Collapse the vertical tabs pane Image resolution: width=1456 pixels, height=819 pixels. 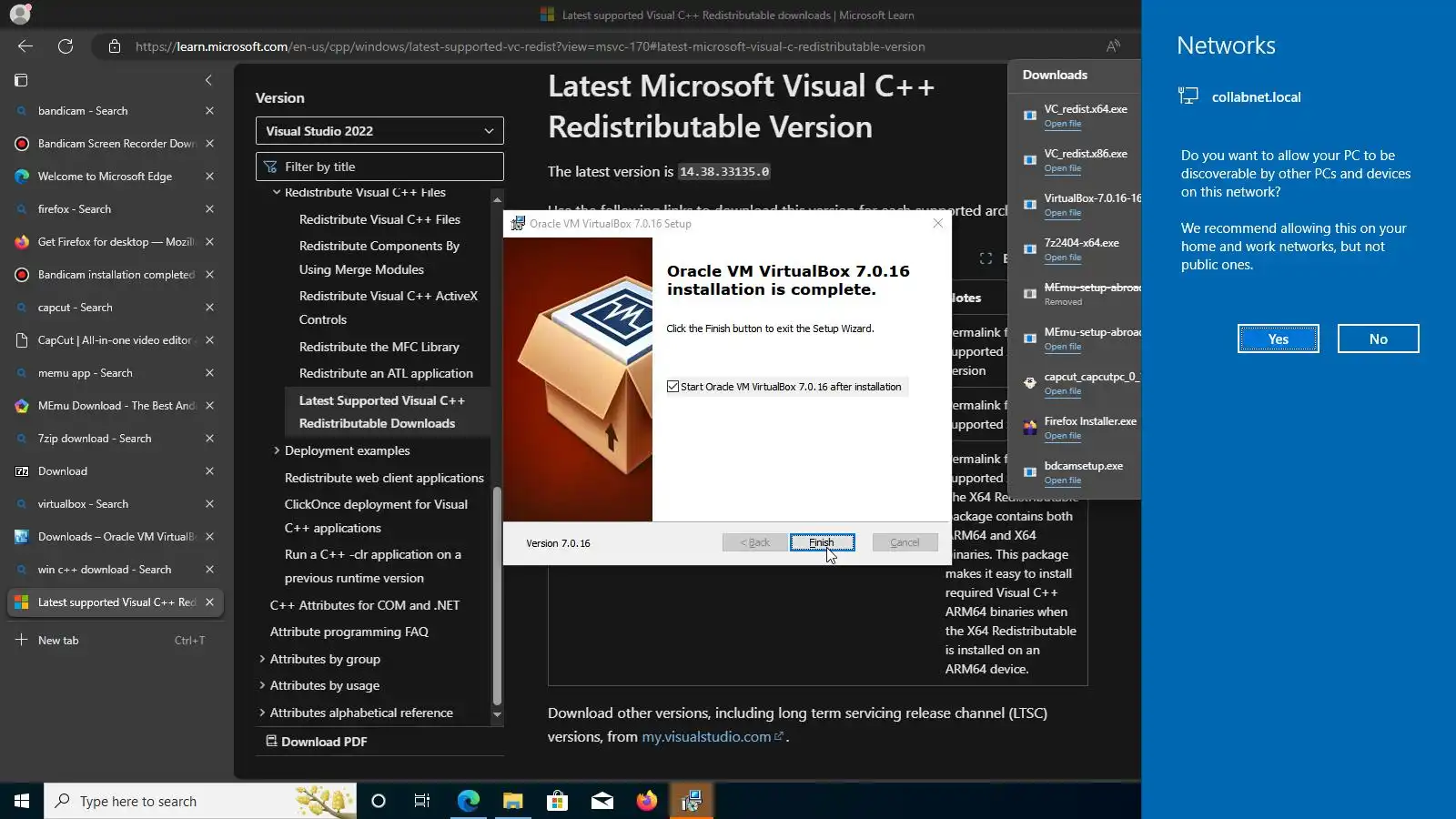[x=208, y=80]
